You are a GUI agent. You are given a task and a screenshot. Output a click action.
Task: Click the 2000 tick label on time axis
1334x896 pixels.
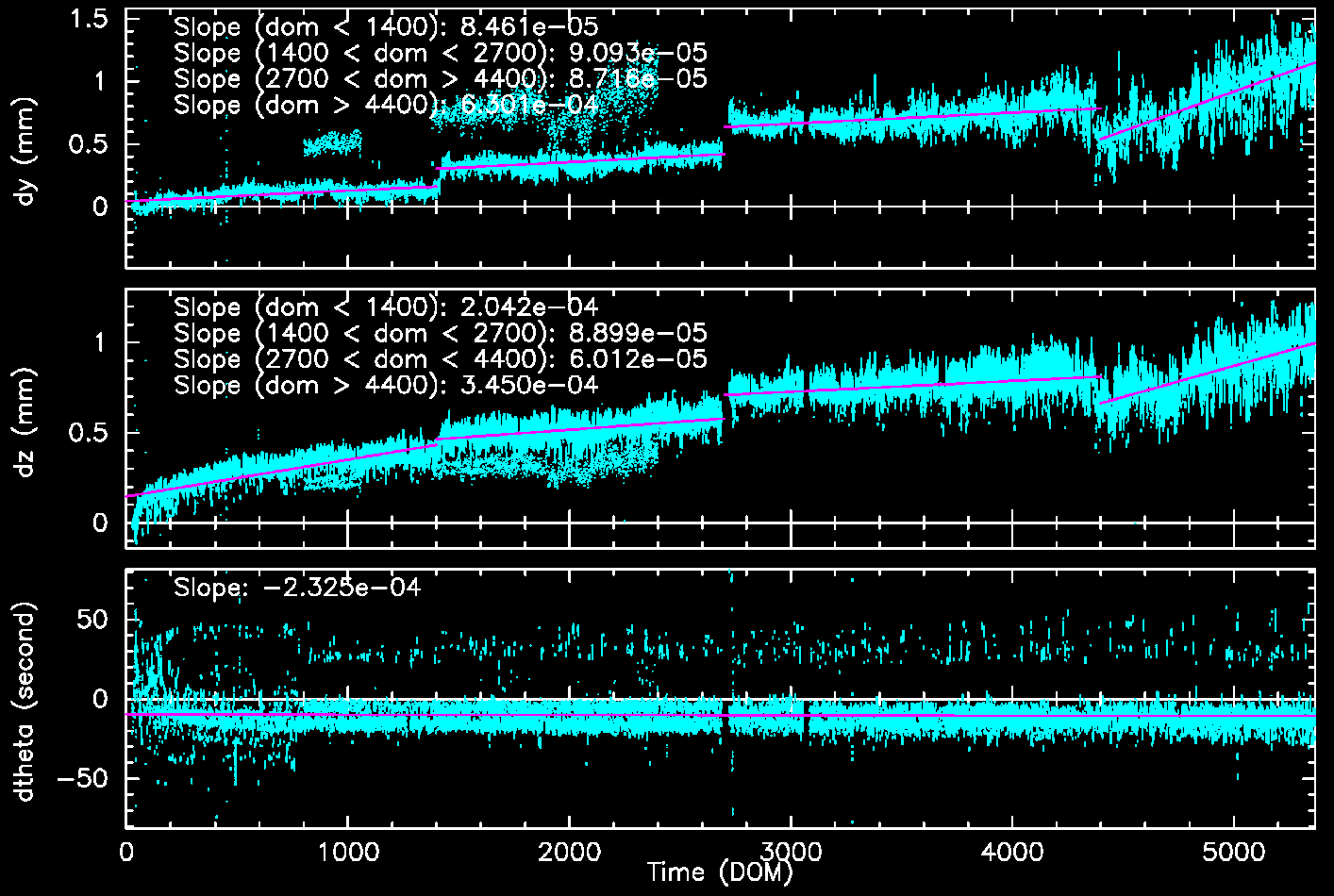pos(570,853)
